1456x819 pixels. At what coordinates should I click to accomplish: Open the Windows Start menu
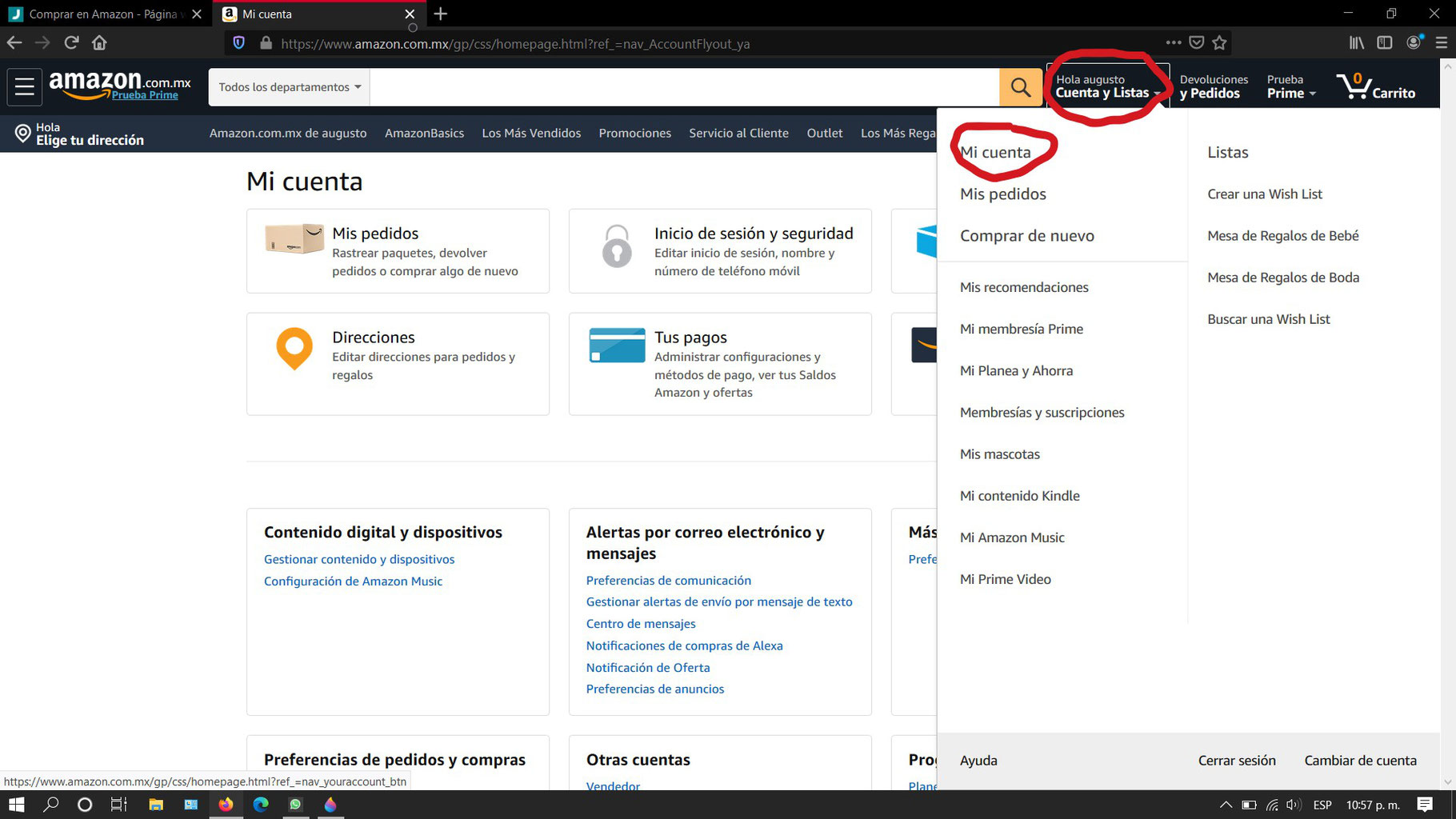pyautogui.click(x=16, y=805)
